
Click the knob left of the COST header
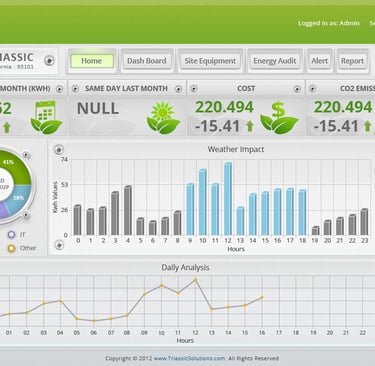[194, 89]
